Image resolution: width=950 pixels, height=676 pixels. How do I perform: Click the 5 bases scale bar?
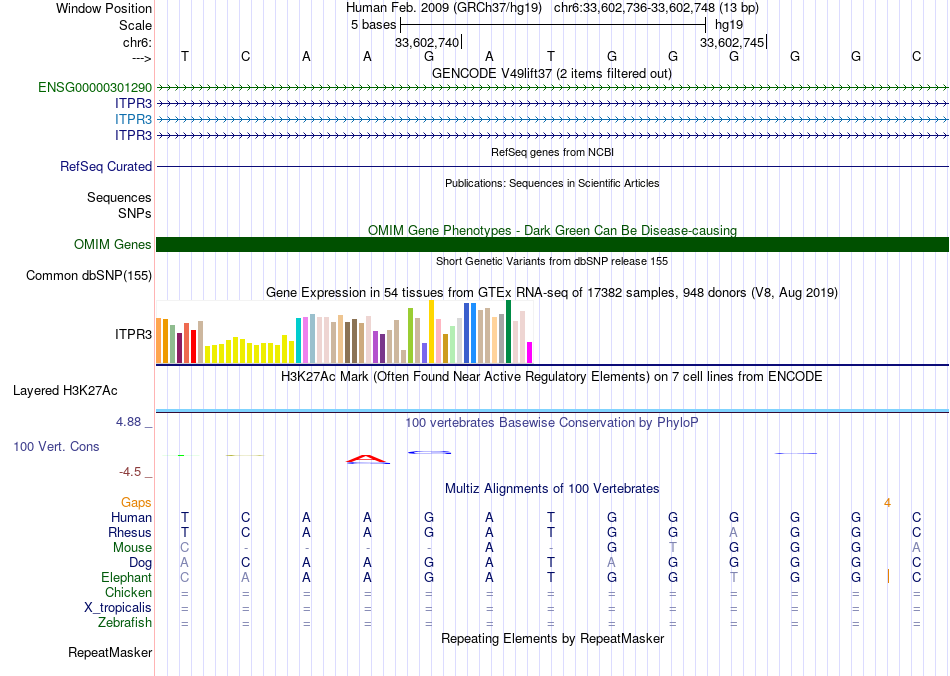(553, 24)
